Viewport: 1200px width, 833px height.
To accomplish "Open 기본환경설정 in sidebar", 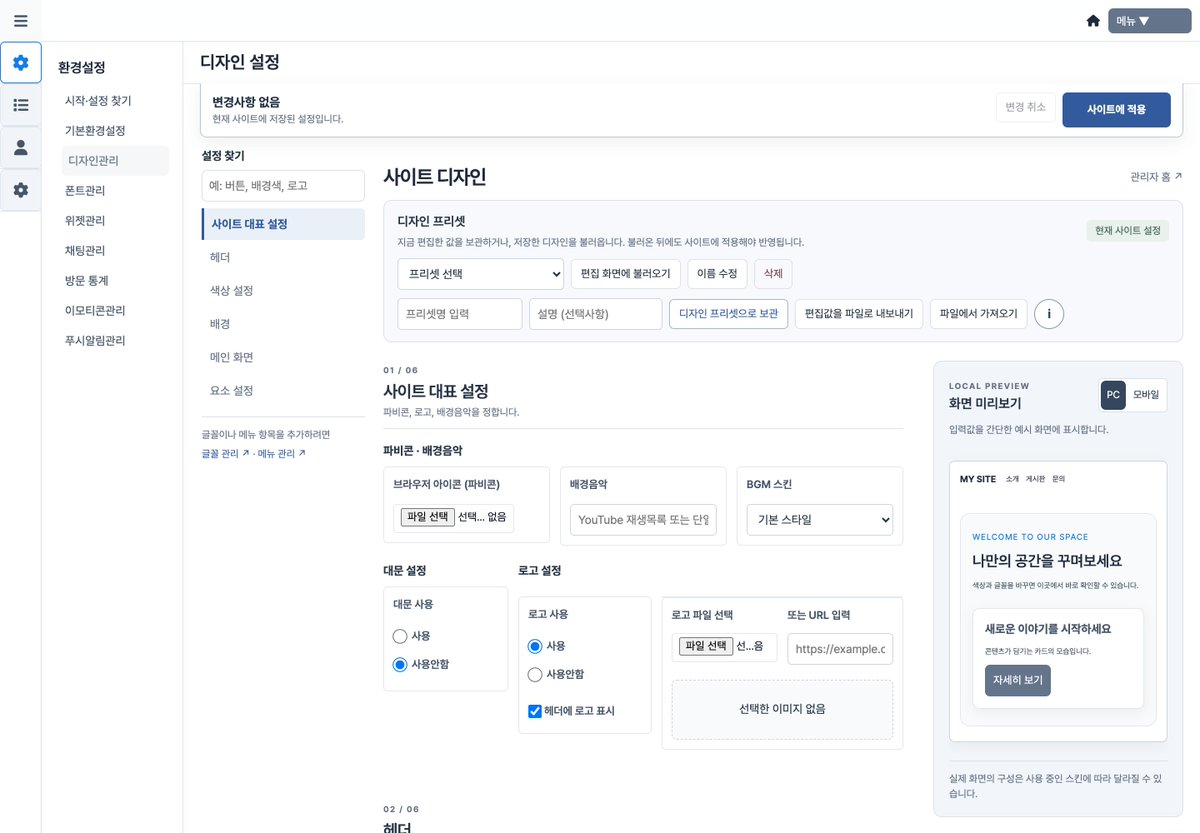I will [95, 131].
